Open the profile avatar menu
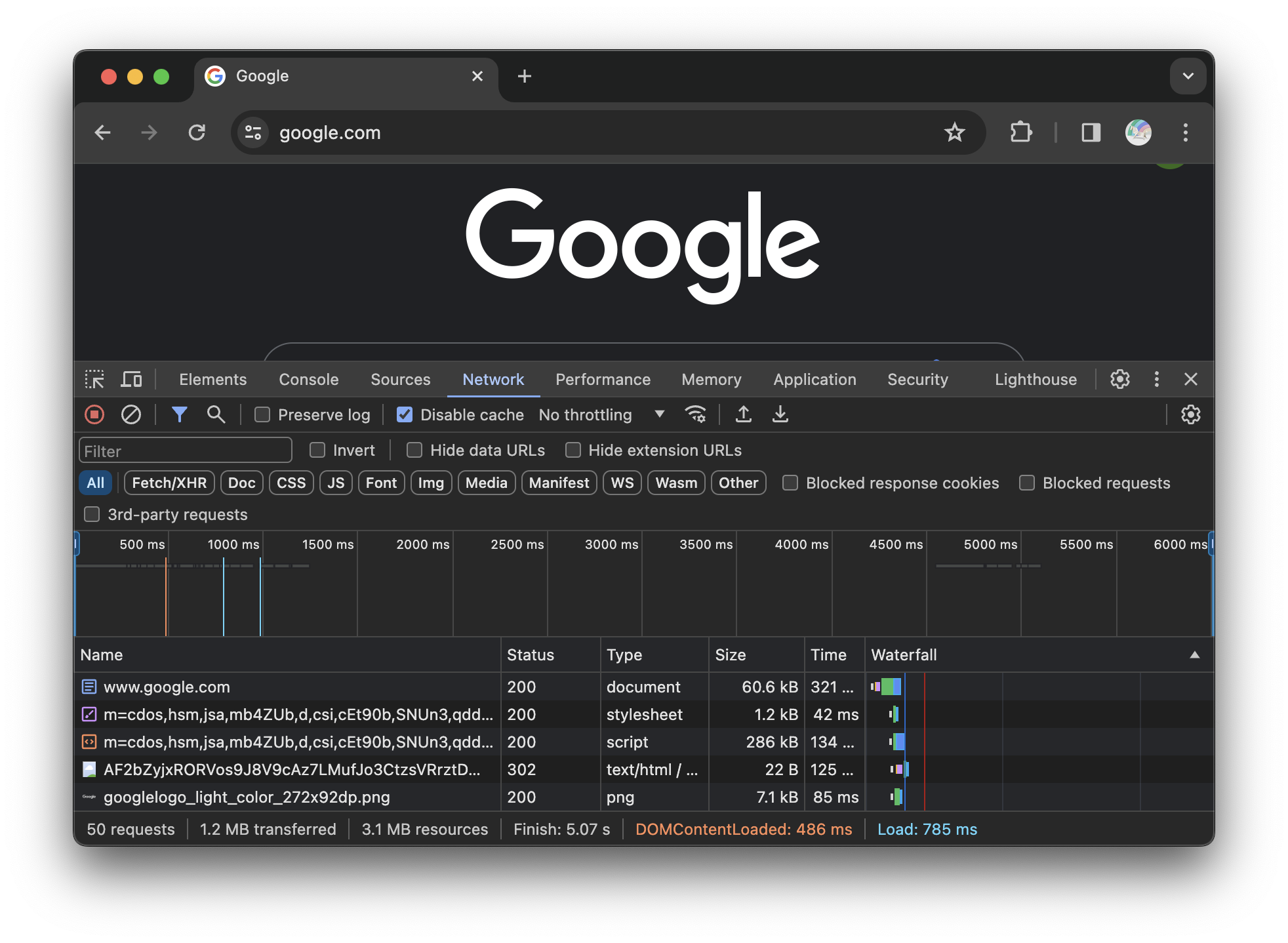Viewport: 1288px width, 943px height. point(1138,132)
